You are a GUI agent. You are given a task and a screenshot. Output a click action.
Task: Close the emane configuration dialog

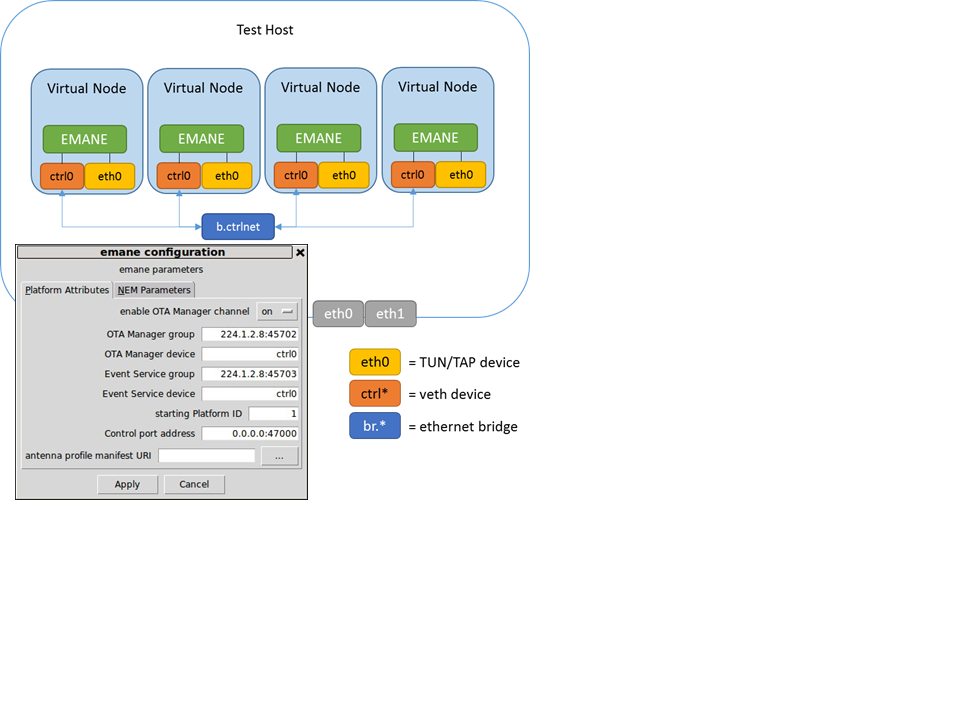point(299,253)
